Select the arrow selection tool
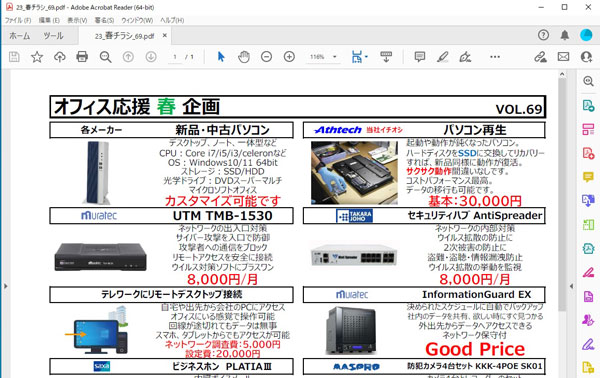The height and width of the screenshot is (378, 600). coord(221,57)
